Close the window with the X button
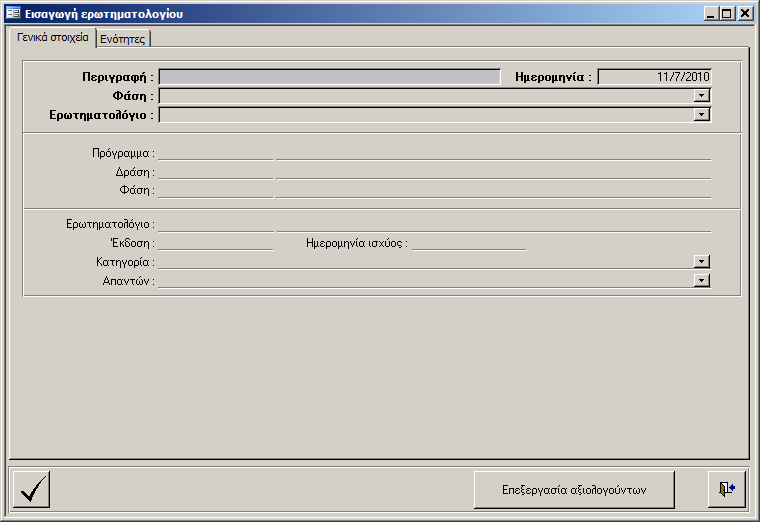Screen dimensions: 760x522 point(745,14)
